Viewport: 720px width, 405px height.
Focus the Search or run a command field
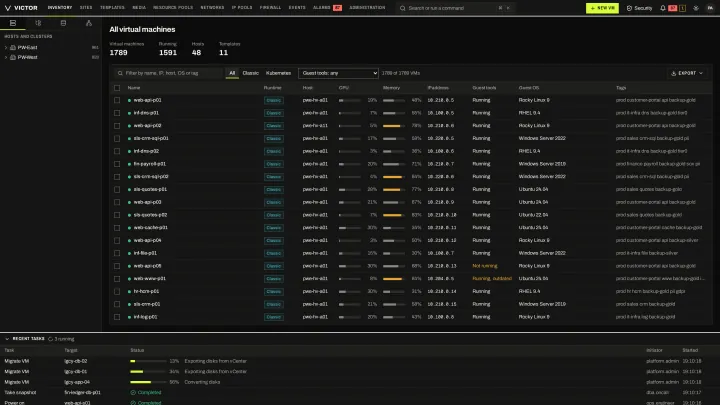tap(455, 8)
